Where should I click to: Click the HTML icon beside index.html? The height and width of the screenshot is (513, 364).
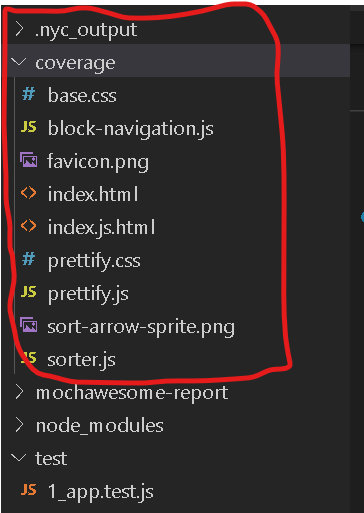(x=29, y=193)
